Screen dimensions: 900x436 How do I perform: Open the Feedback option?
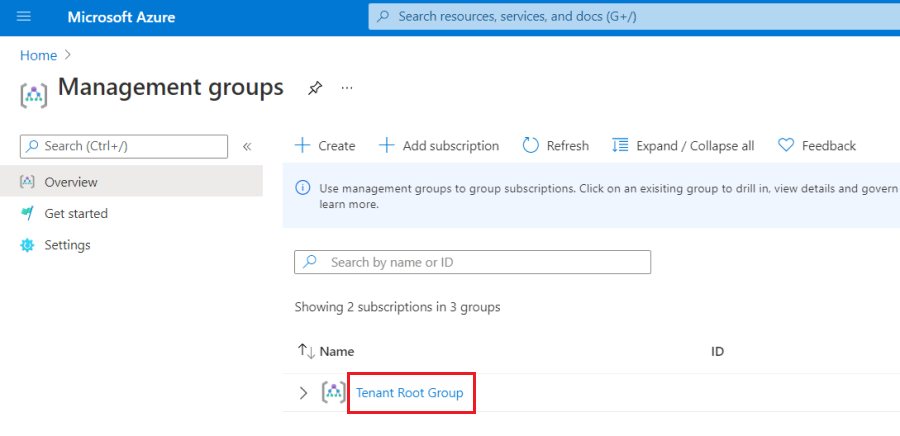pyautogui.click(x=817, y=146)
